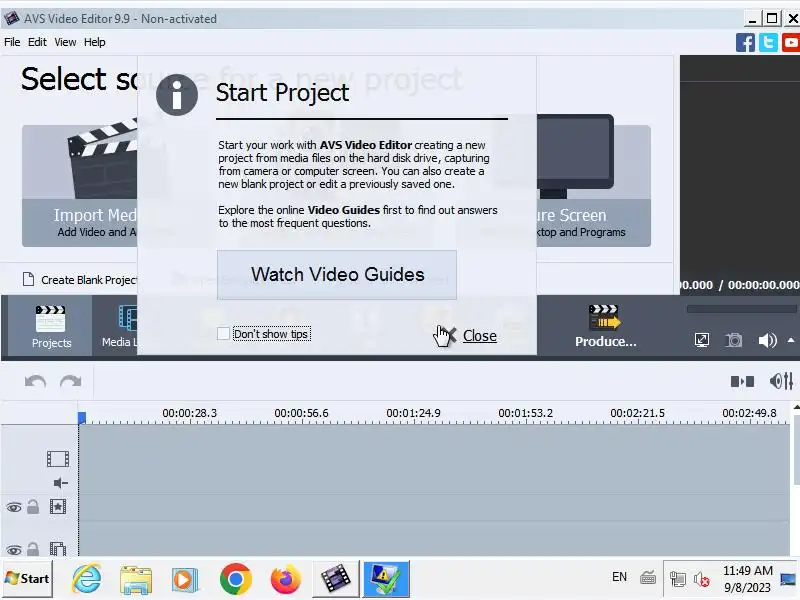Viewport: 800px width, 600px height.
Task: Open File Explorer folder in taskbar
Action: 136,580
